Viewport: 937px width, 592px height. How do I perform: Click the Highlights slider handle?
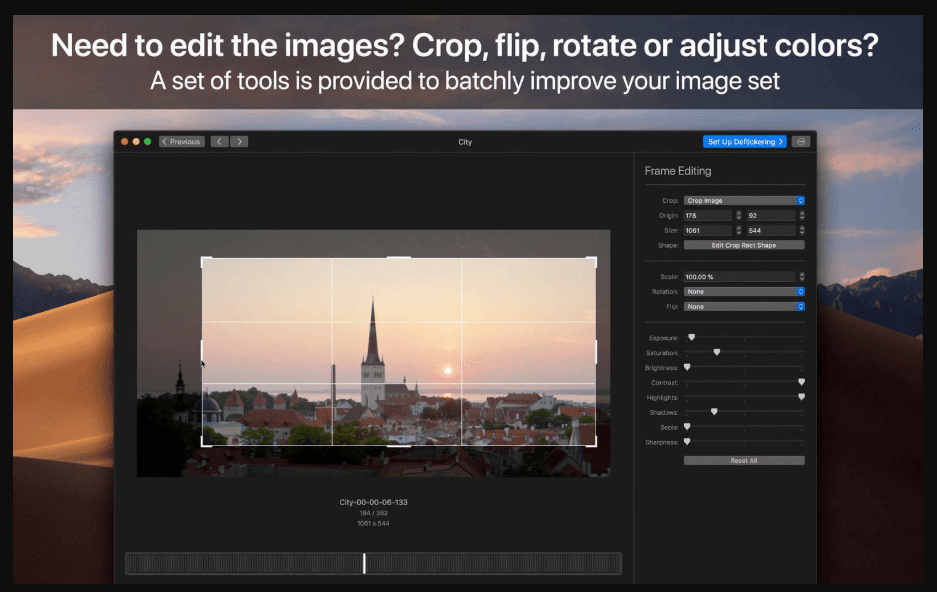[x=801, y=397]
